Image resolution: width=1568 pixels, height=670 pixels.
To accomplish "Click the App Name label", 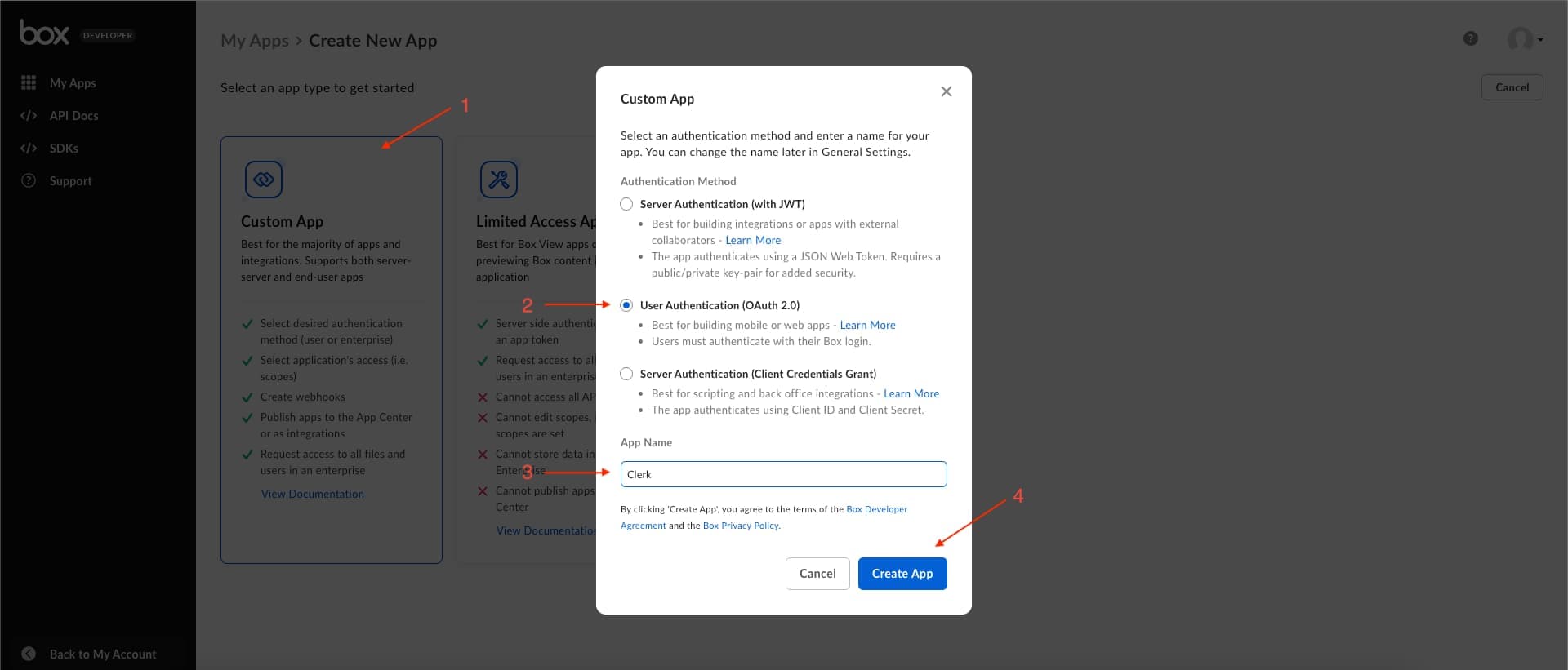I will [x=646, y=442].
